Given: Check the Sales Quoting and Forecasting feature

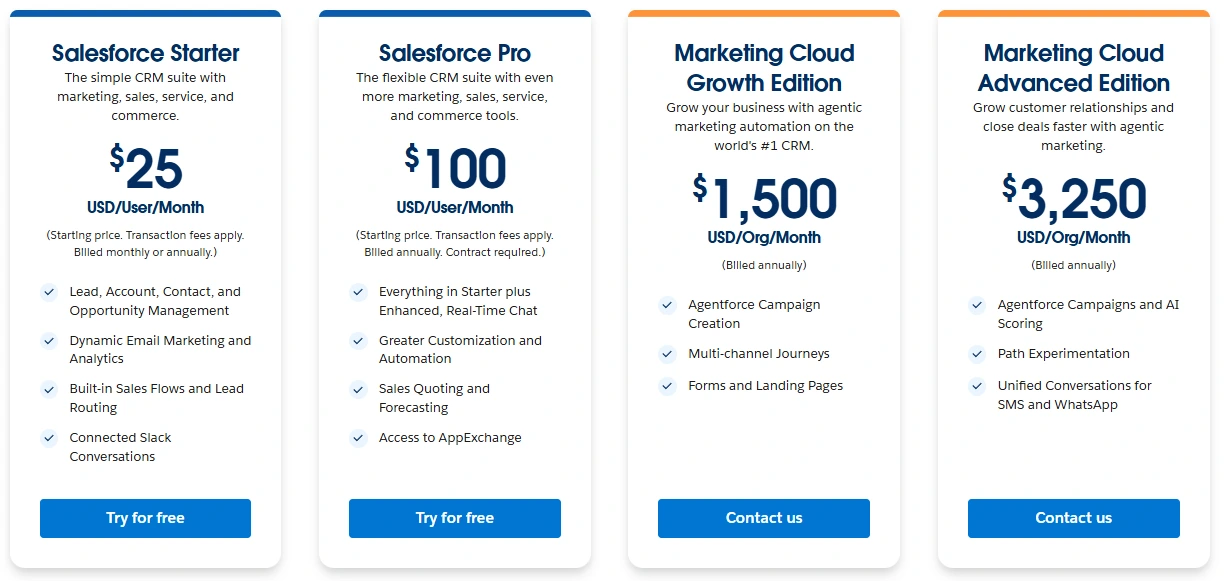Looking at the screenshot, I should (358, 390).
